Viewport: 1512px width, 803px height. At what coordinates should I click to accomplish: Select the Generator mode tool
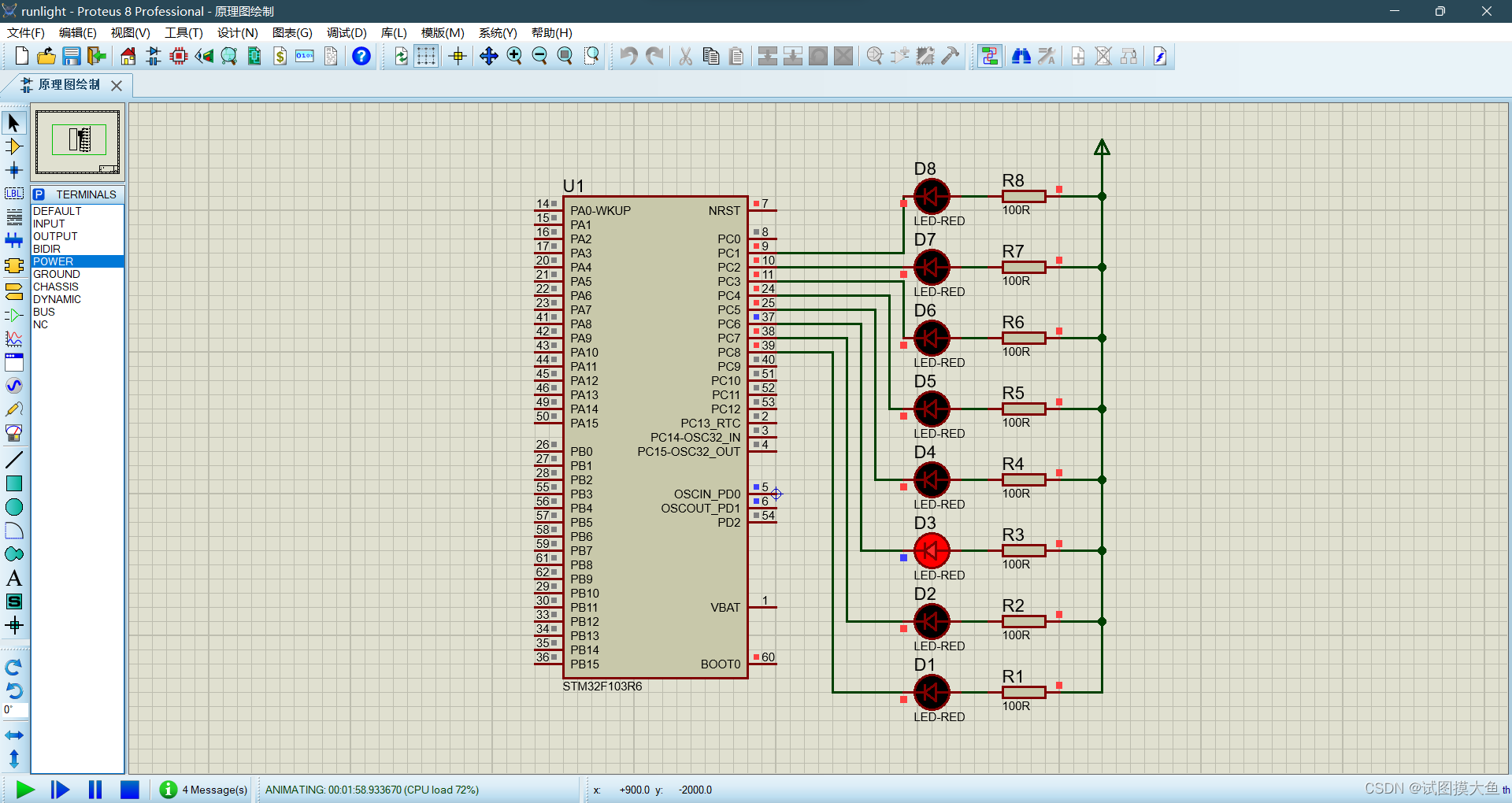[x=14, y=386]
